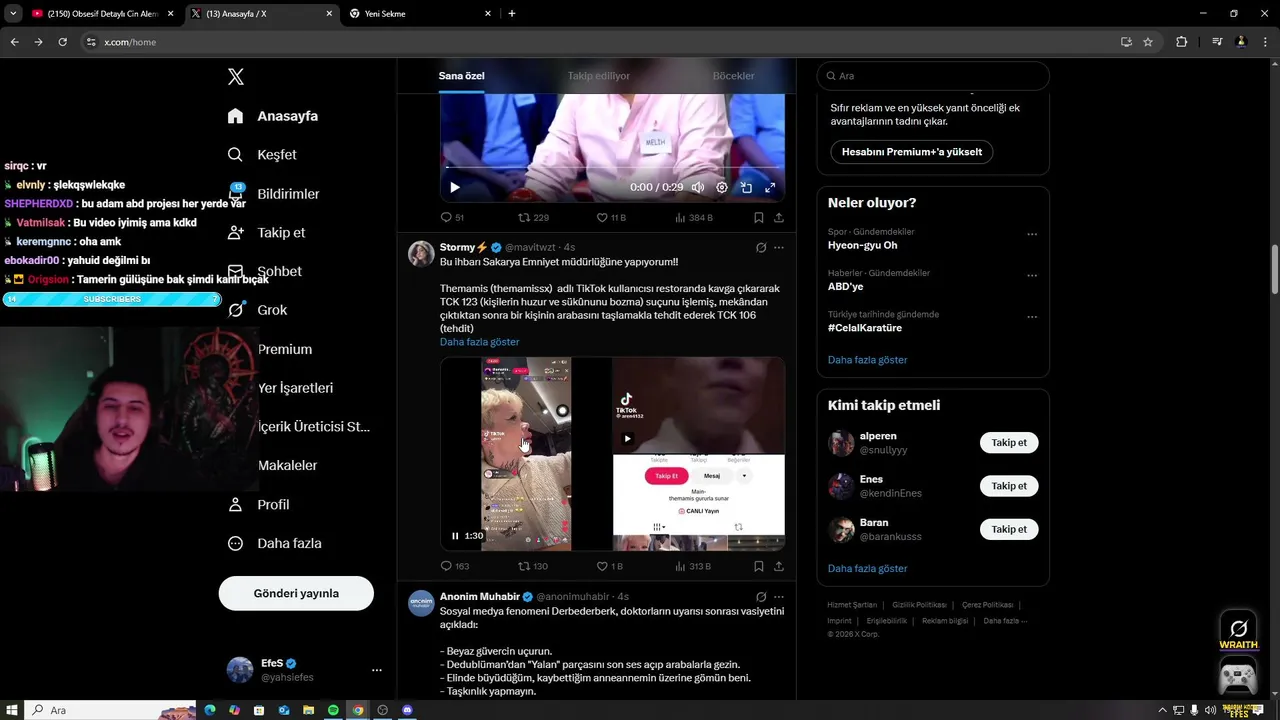Open Profil page
Screen dimensions: 1280x720
pos(258,504)
